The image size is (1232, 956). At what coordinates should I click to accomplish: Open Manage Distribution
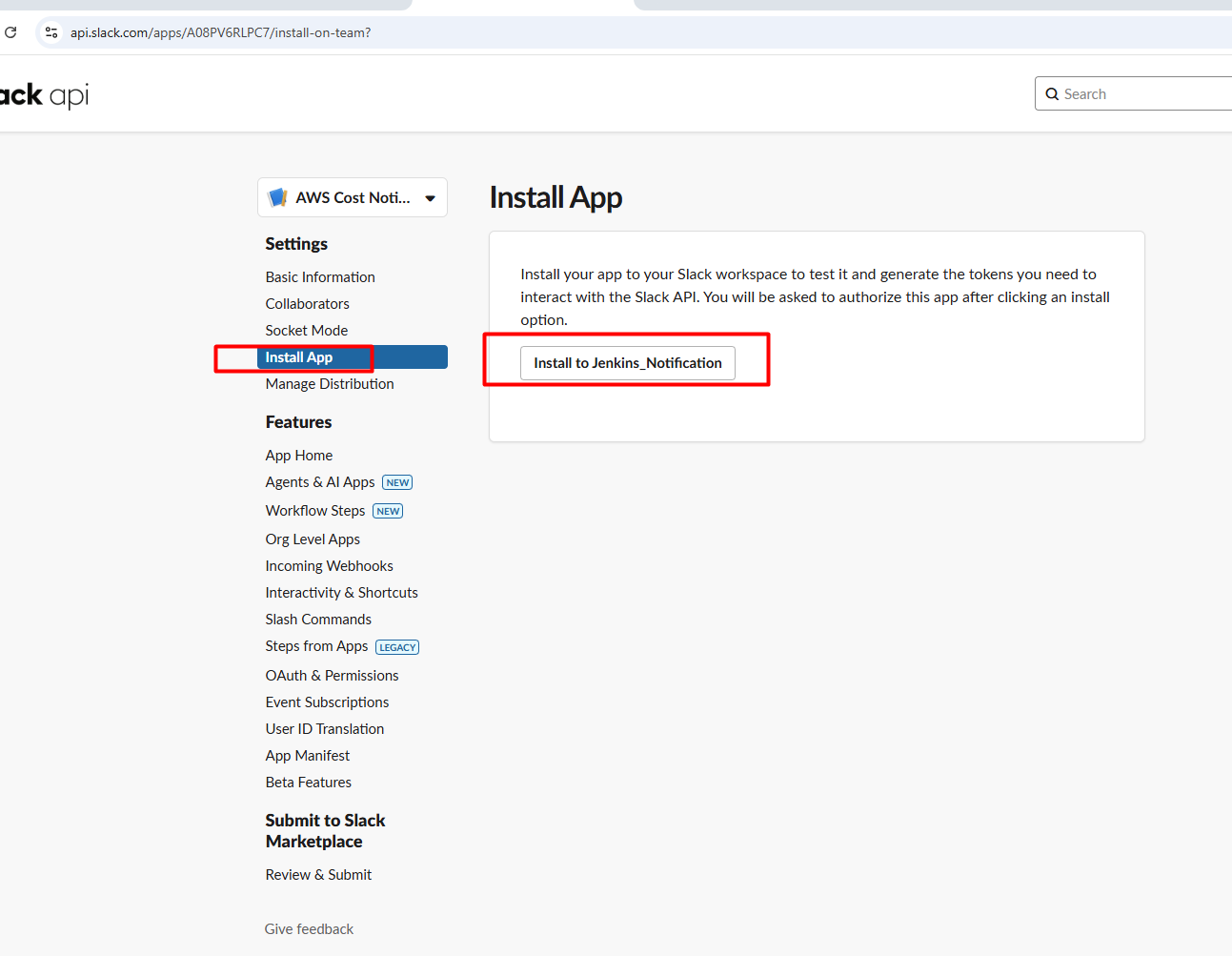(330, 384)
